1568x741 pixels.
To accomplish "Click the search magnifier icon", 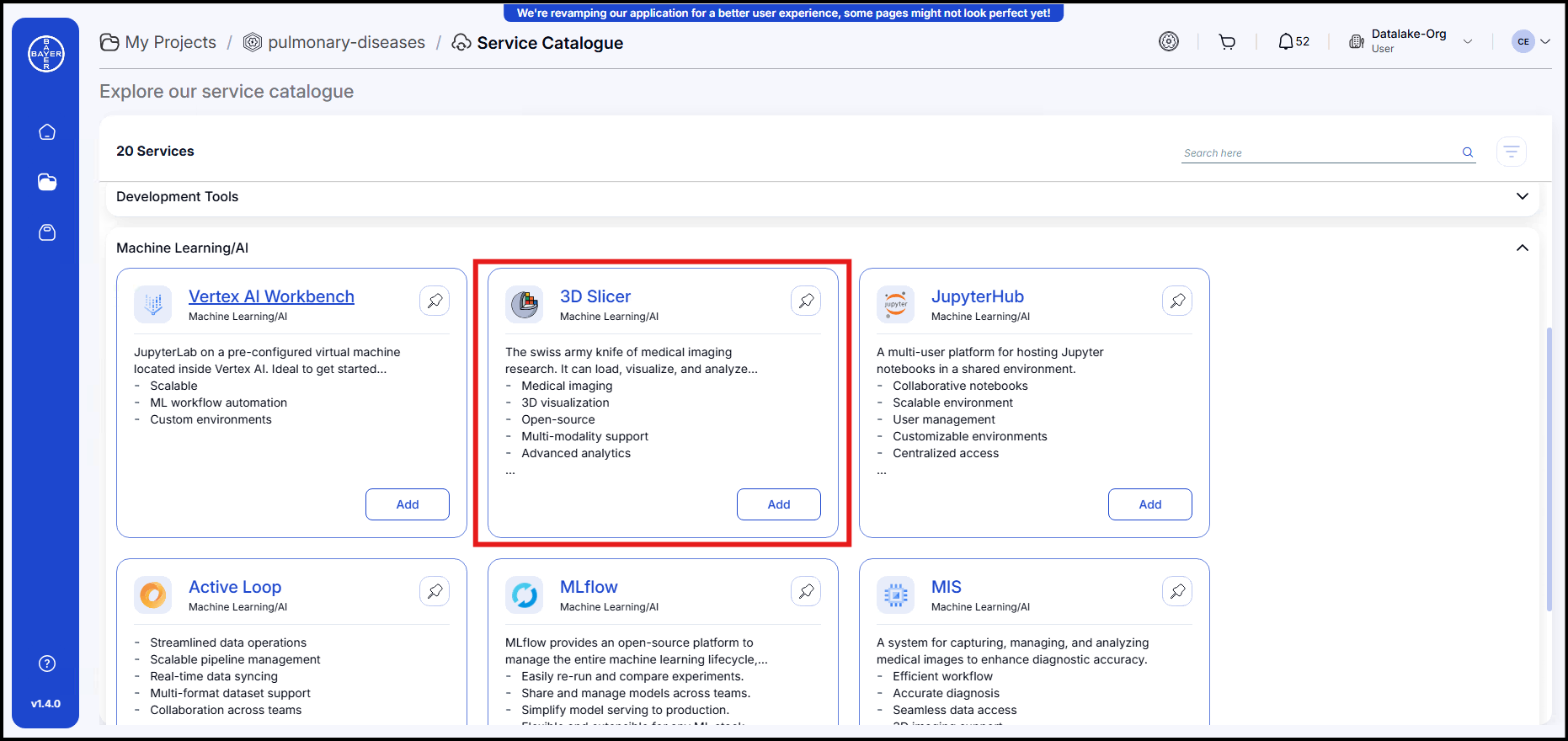I will (1468, 152).
